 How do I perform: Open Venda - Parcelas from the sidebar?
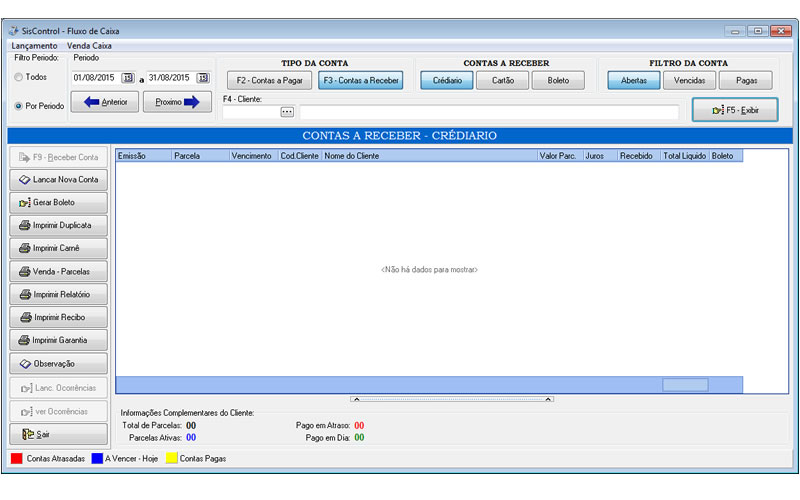click(58, 271)
